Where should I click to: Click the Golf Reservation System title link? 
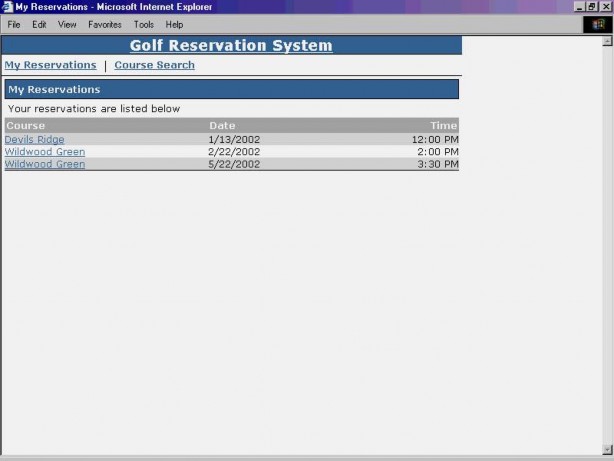[x=231, y=45]
